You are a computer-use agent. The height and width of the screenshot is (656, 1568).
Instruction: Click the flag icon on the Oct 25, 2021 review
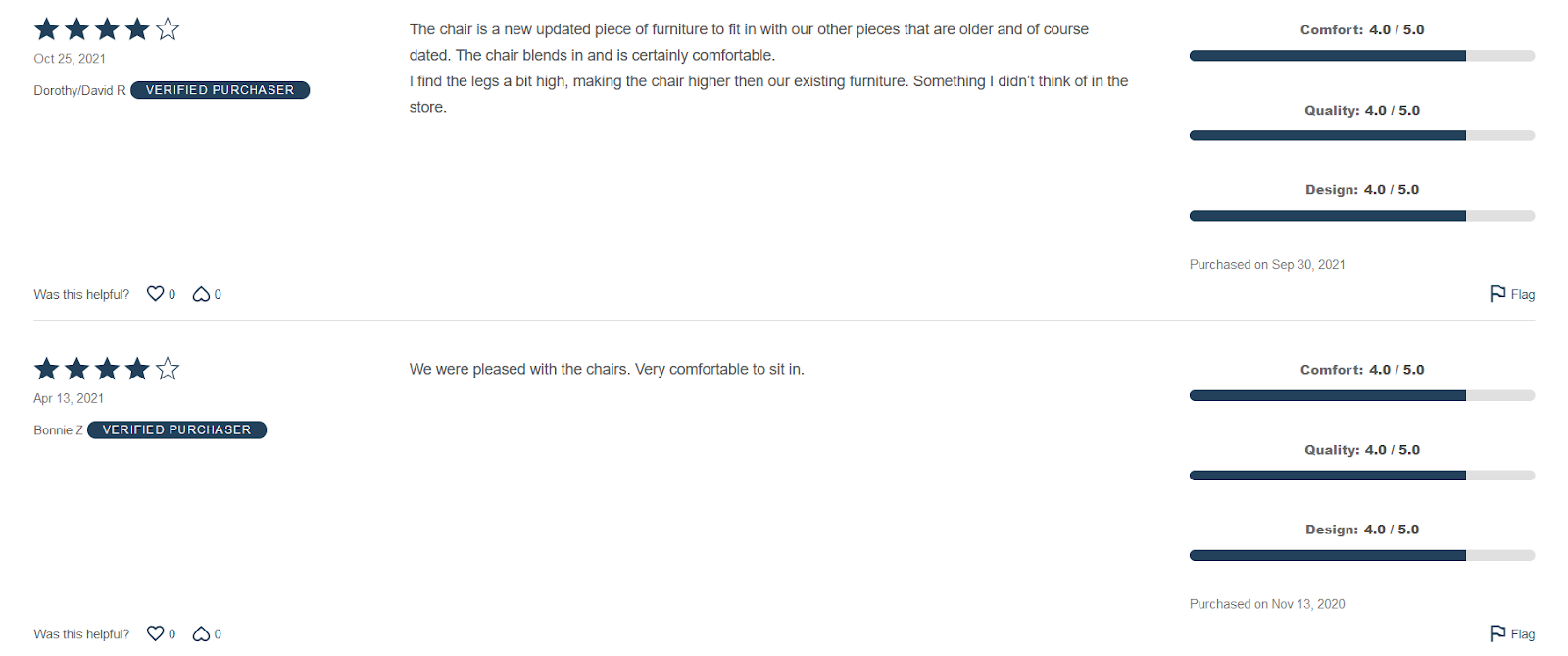pyautogui.click(x=1497, y=294)
